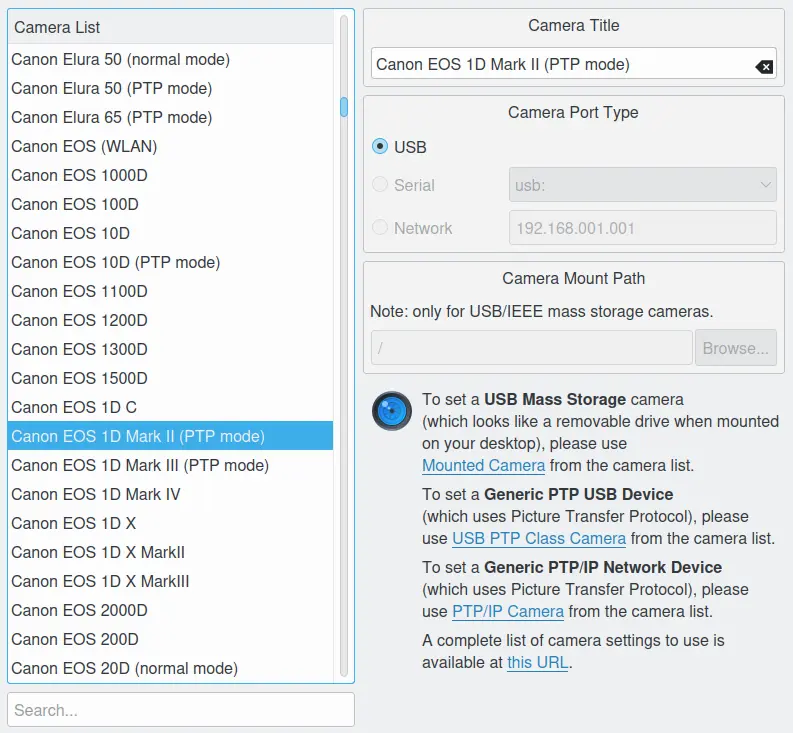Select Canon EOS 1000D in list
793x733 pixels.
point(170,175)
